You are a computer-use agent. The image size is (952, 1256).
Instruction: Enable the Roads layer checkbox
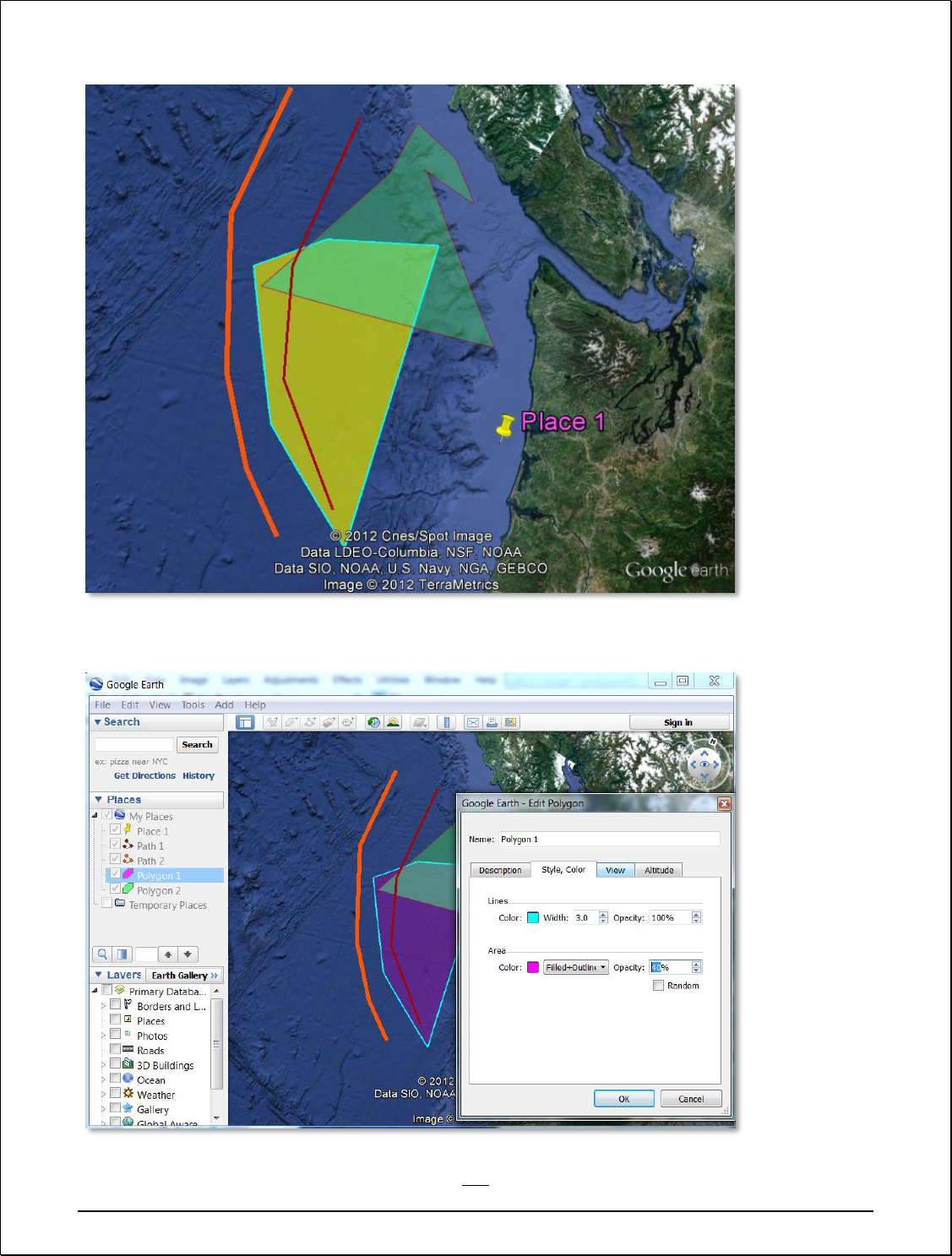(x=115, y=1049)
